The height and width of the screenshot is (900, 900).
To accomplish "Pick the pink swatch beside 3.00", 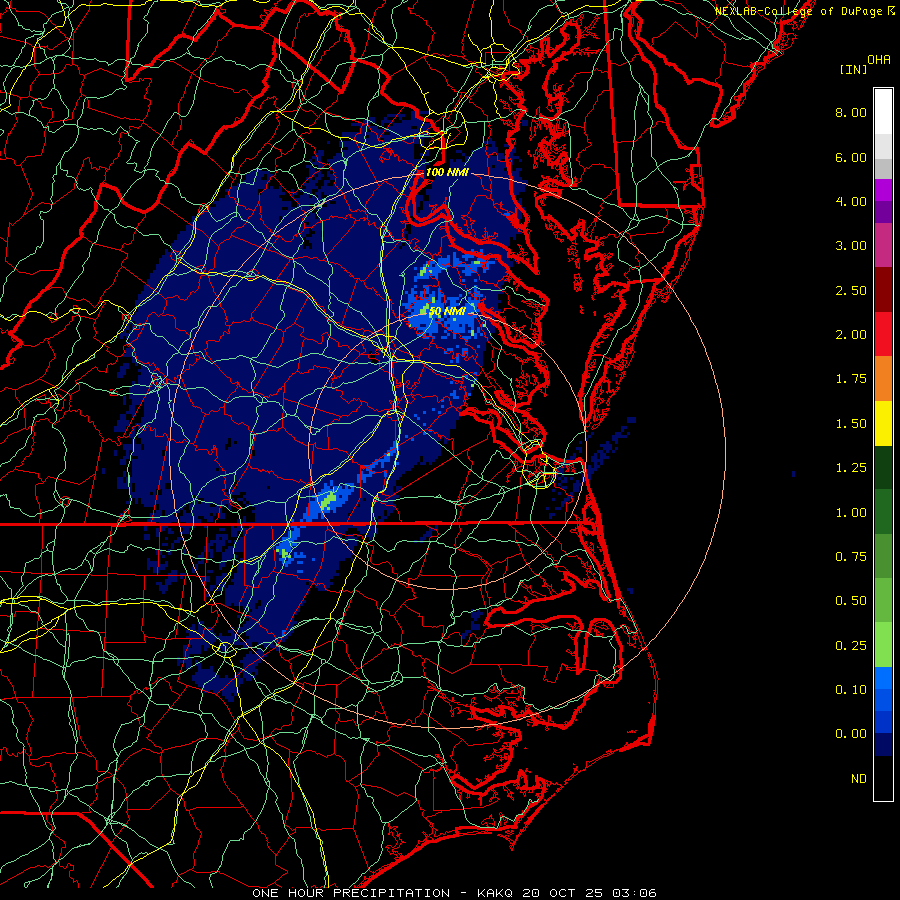I will 883,246.
